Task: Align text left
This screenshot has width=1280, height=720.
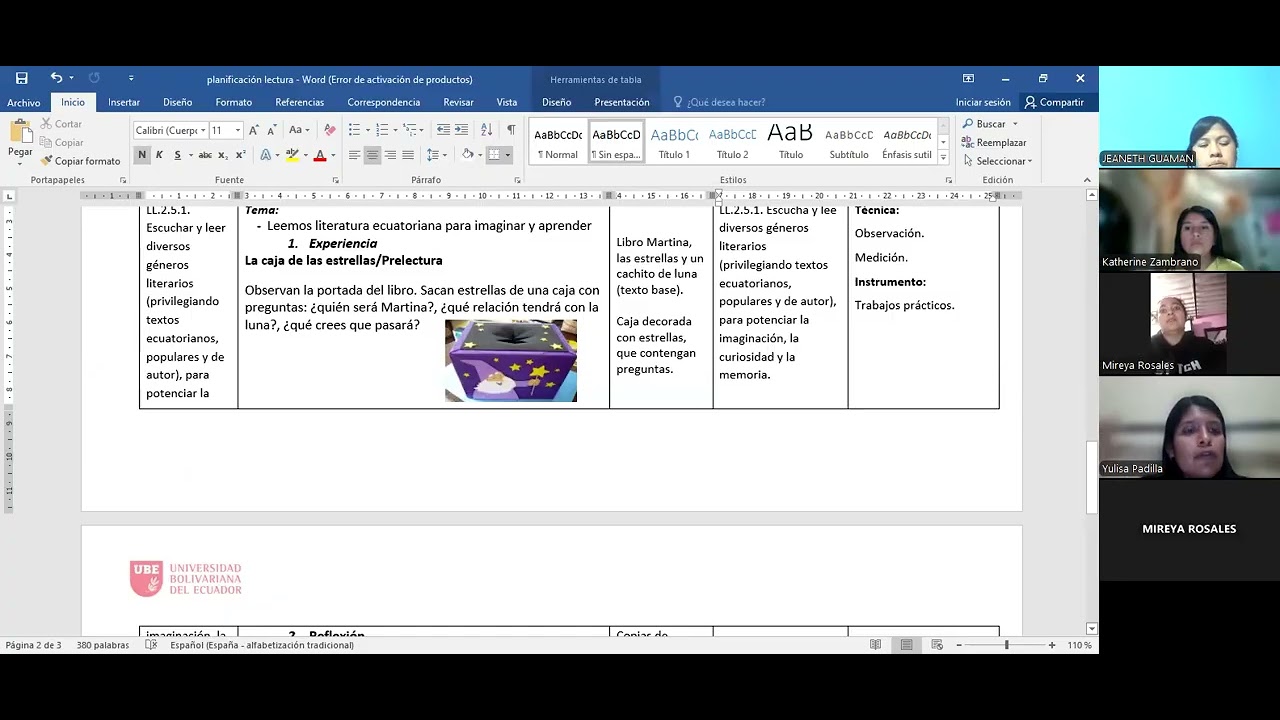Action: point(354,155)
